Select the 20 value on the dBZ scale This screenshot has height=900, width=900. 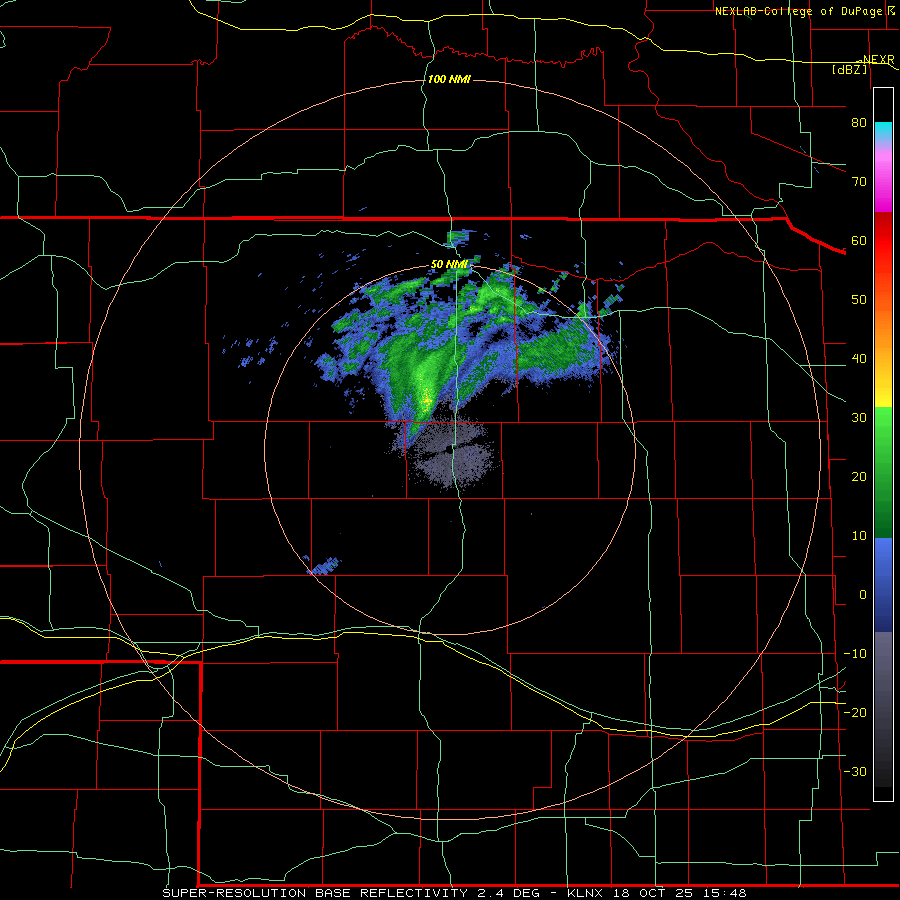859,476
